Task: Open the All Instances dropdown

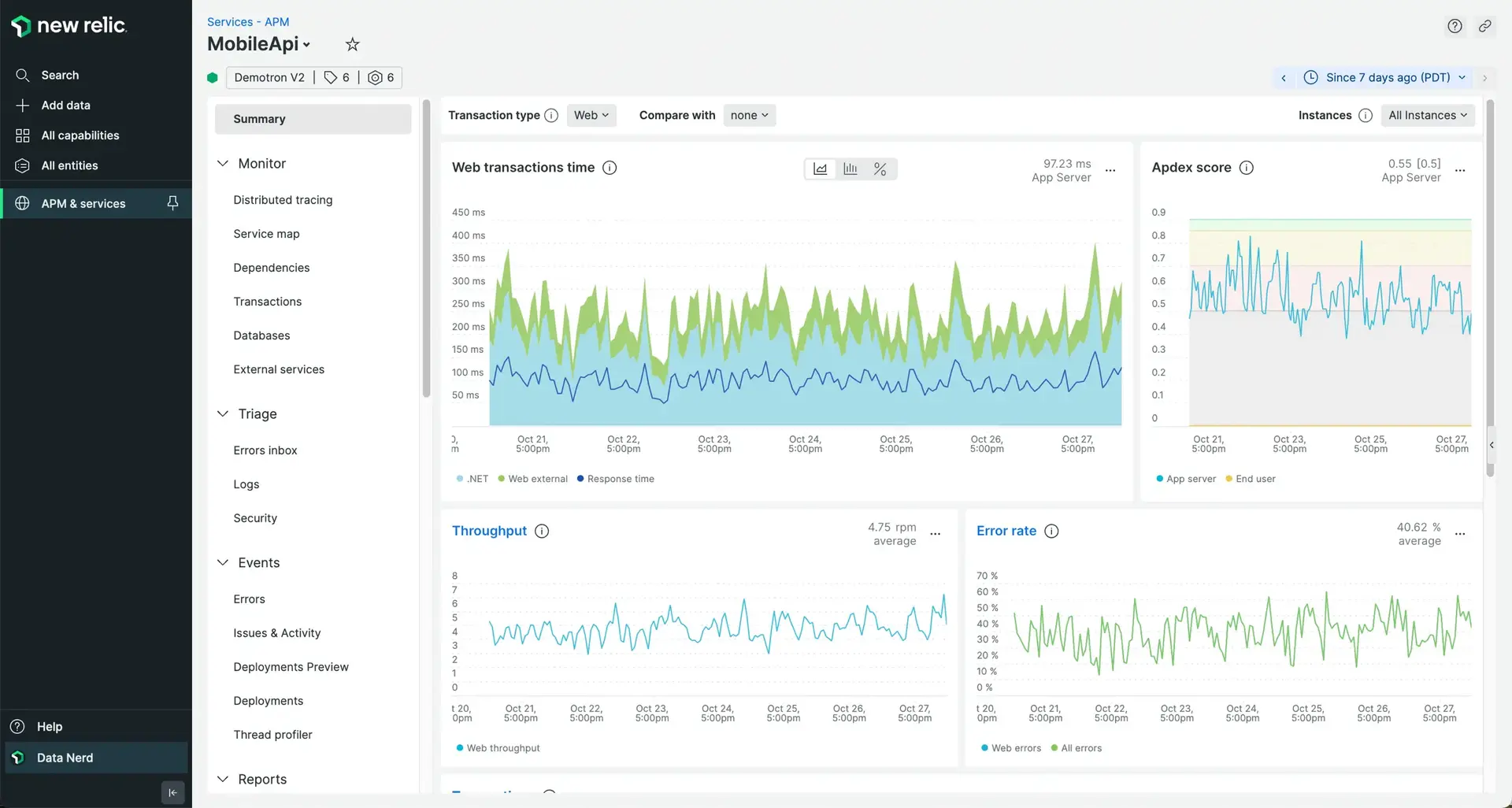Action: coord(1427,116)
